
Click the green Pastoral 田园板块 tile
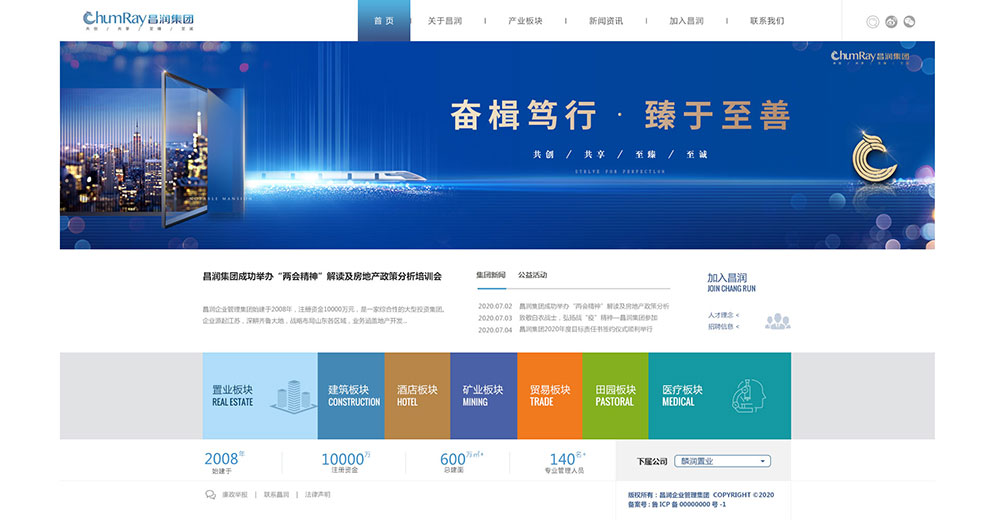[615, 395]
